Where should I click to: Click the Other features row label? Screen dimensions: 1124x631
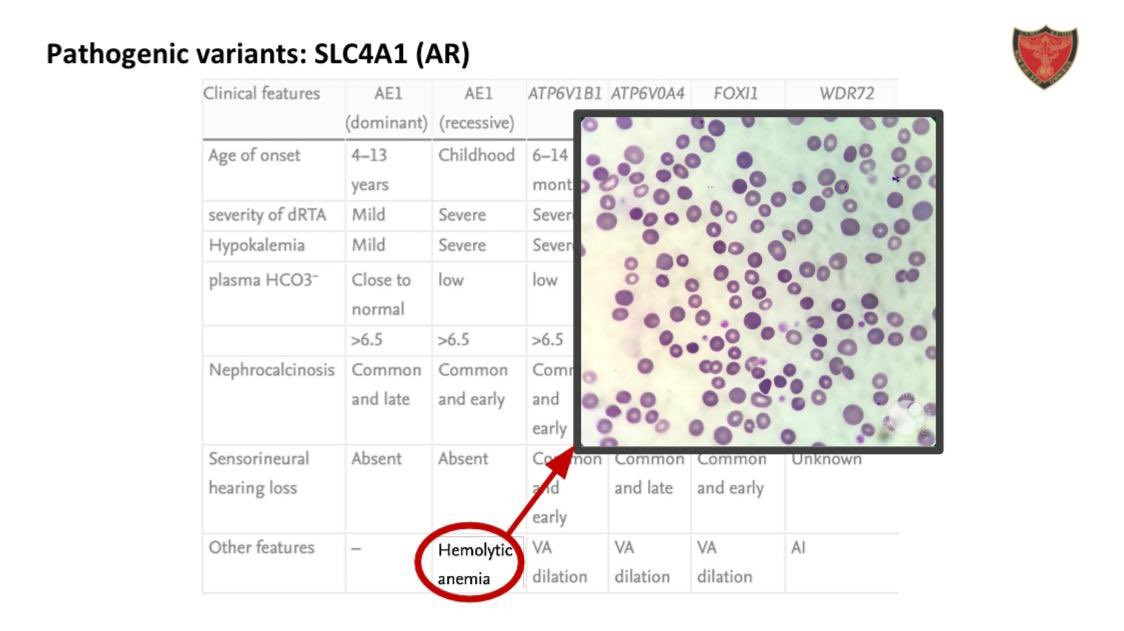click(261, 548)
